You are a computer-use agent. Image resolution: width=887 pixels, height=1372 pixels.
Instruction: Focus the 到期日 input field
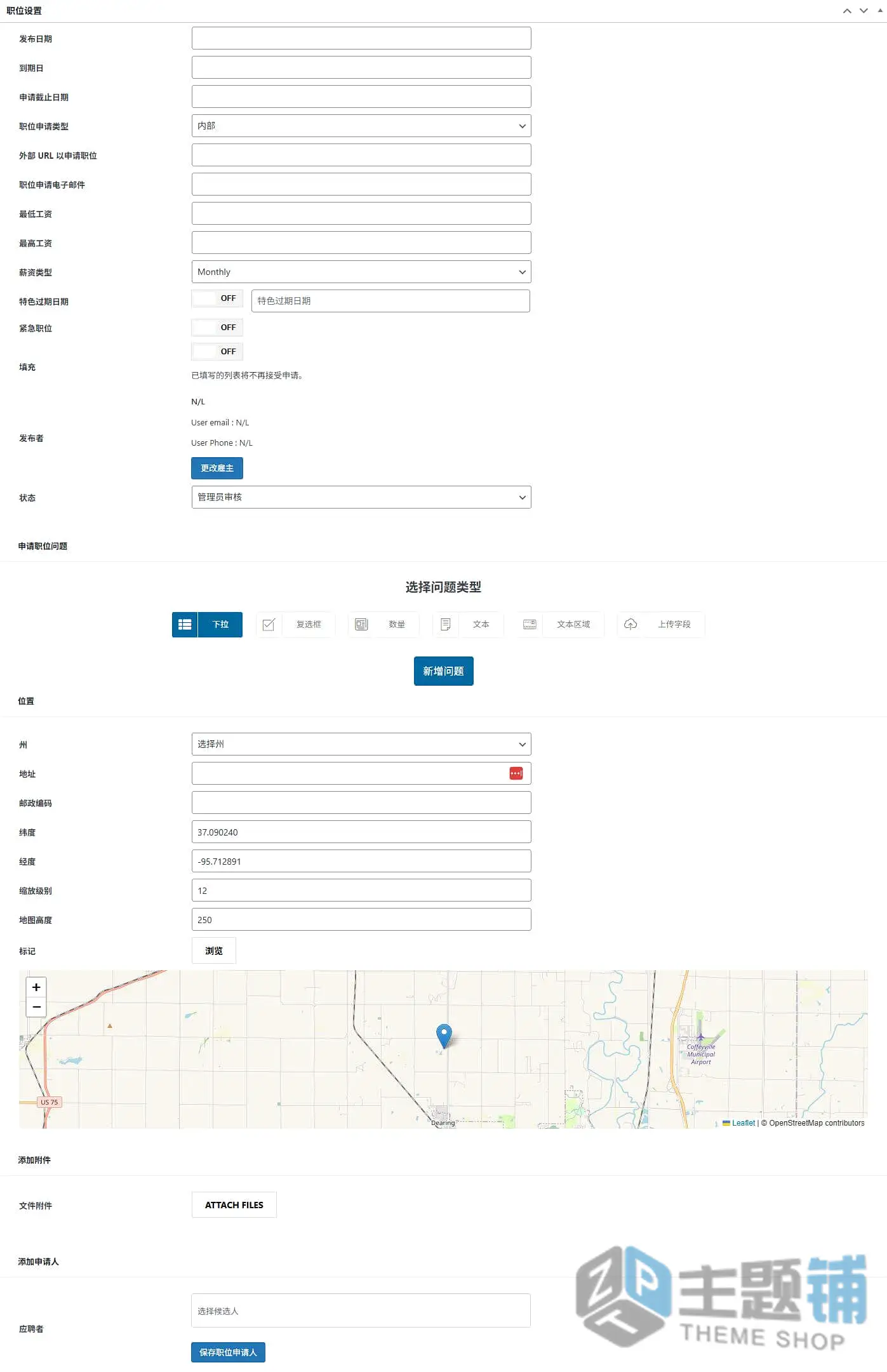click(361, 67)
